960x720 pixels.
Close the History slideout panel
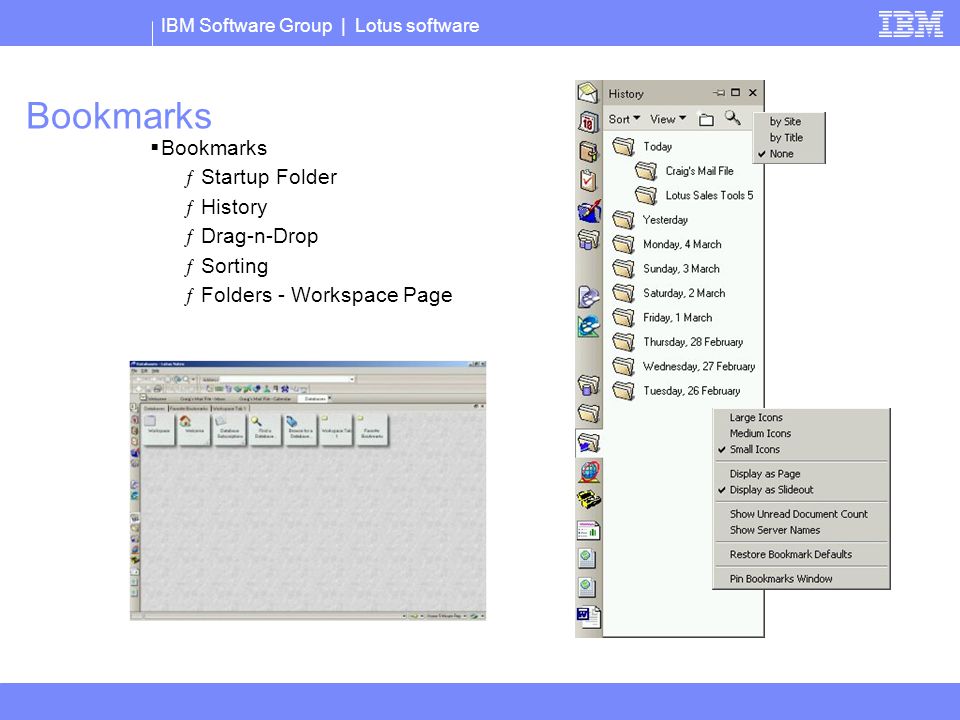pyautogui.click(x=752, y=93)
